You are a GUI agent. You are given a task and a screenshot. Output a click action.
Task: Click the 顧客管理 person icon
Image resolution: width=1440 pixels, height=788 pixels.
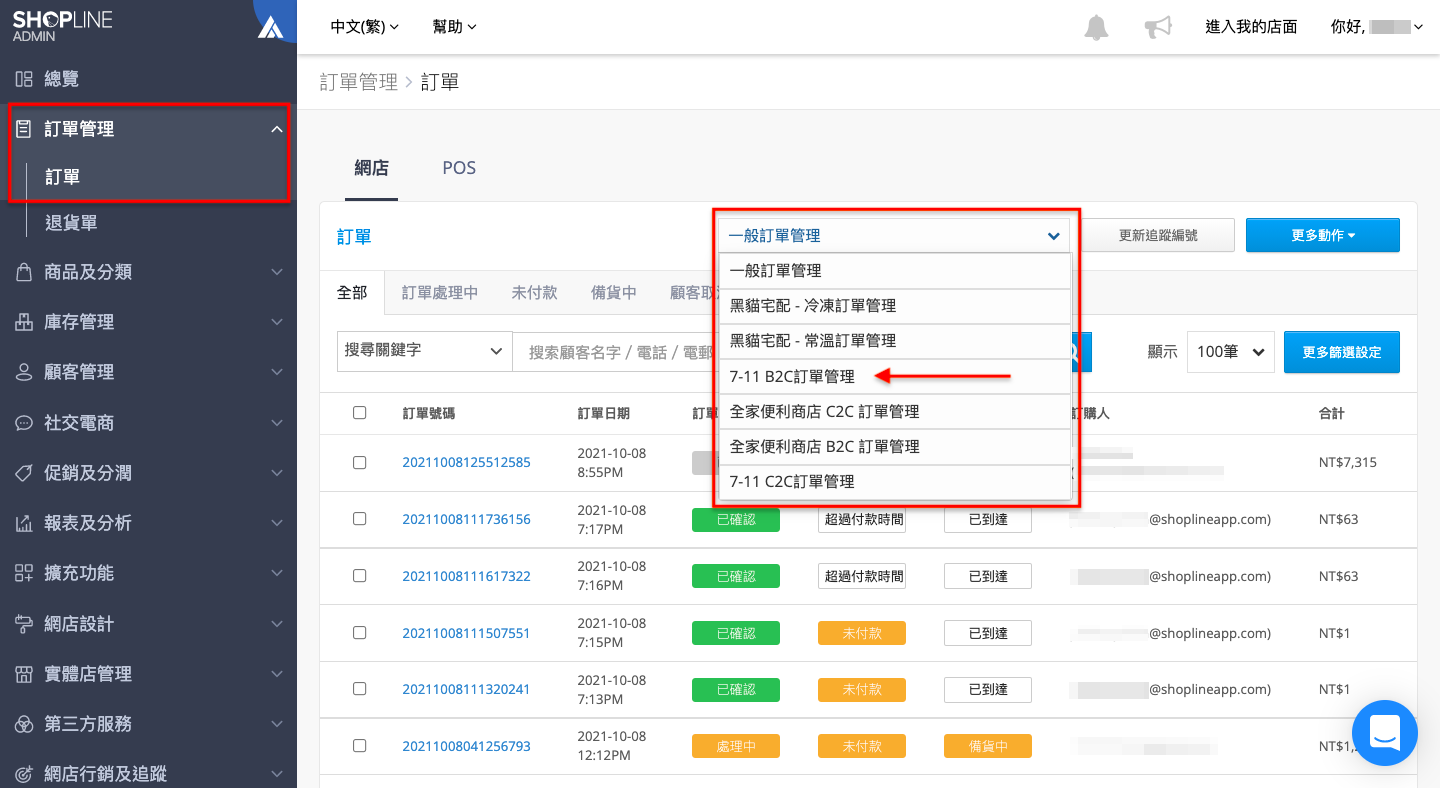(x=24, y=372)
